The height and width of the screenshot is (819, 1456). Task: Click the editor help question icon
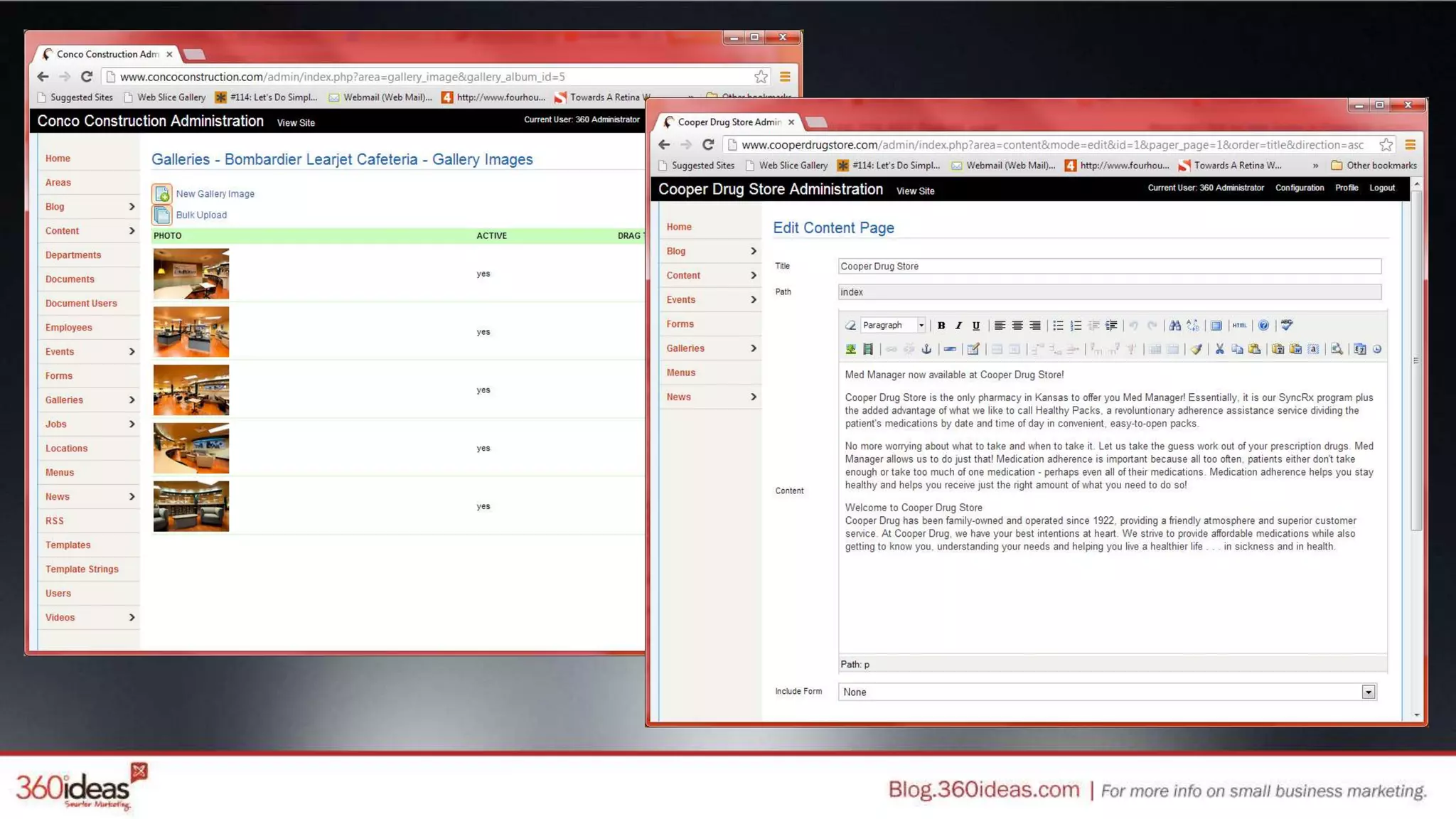1263,326
